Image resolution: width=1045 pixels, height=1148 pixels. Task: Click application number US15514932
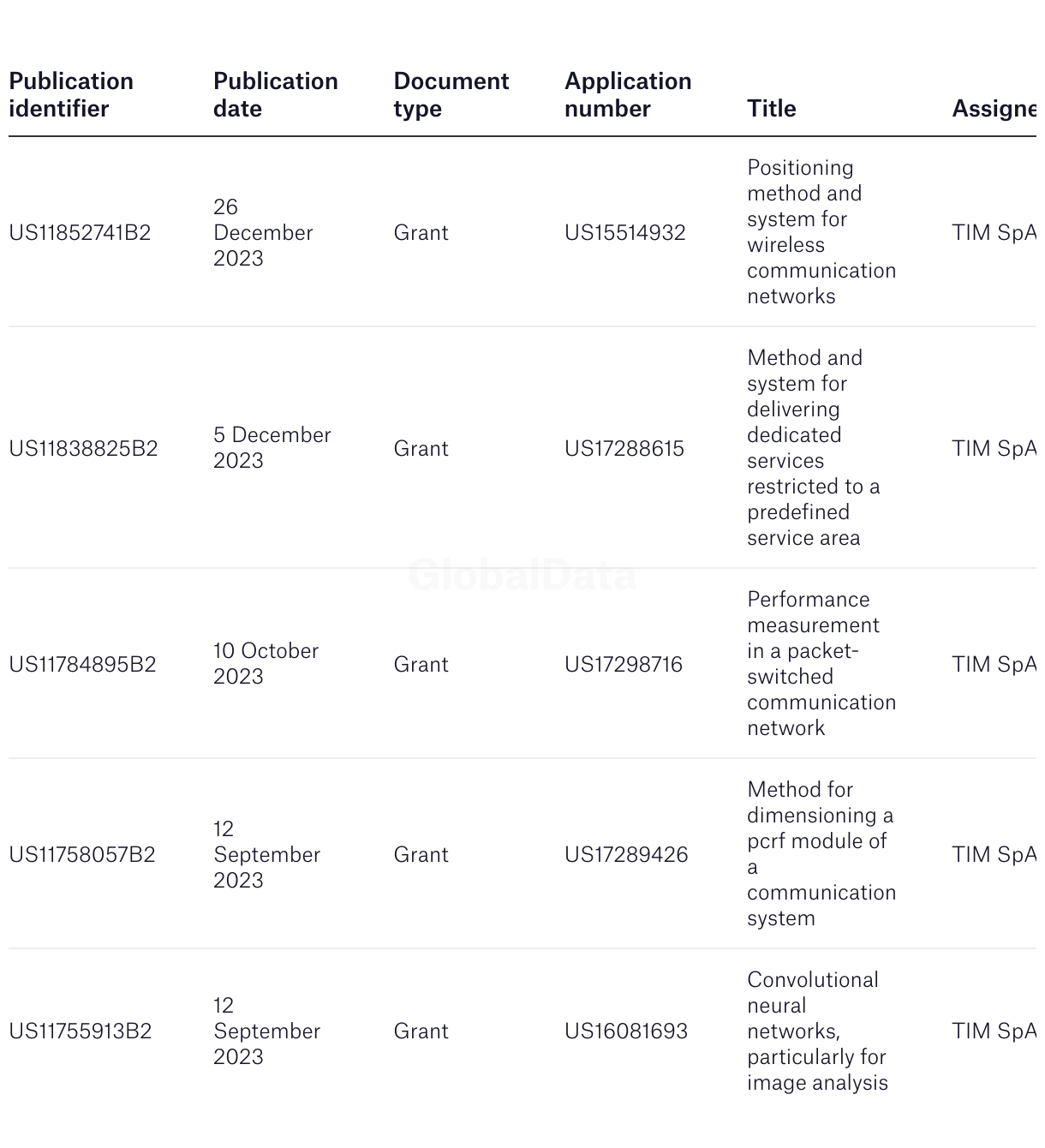coord(625,233)
